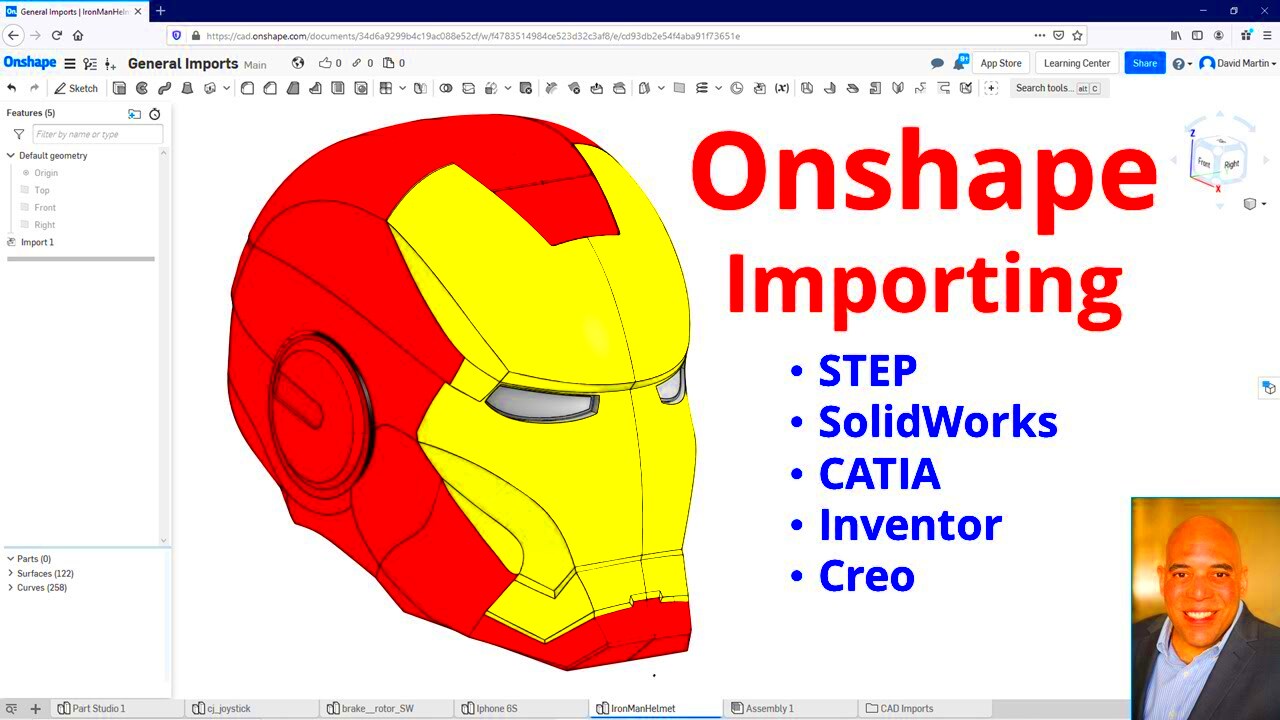Expand the Curves (258) list

[x=10, y=587]
